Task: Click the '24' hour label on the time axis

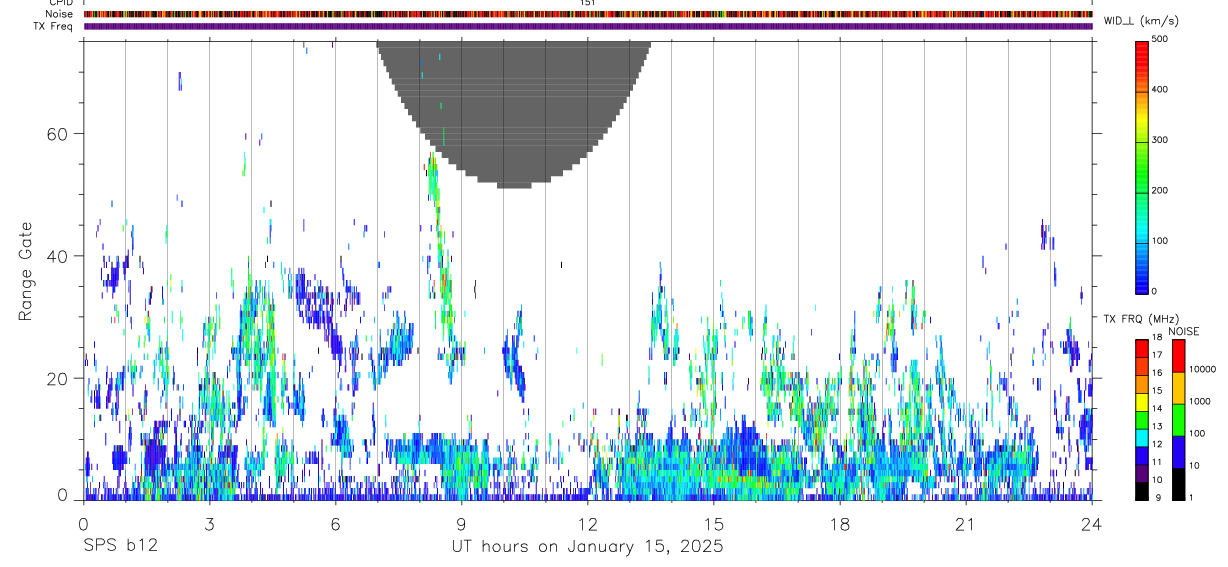Action: tap(1092, 524)
